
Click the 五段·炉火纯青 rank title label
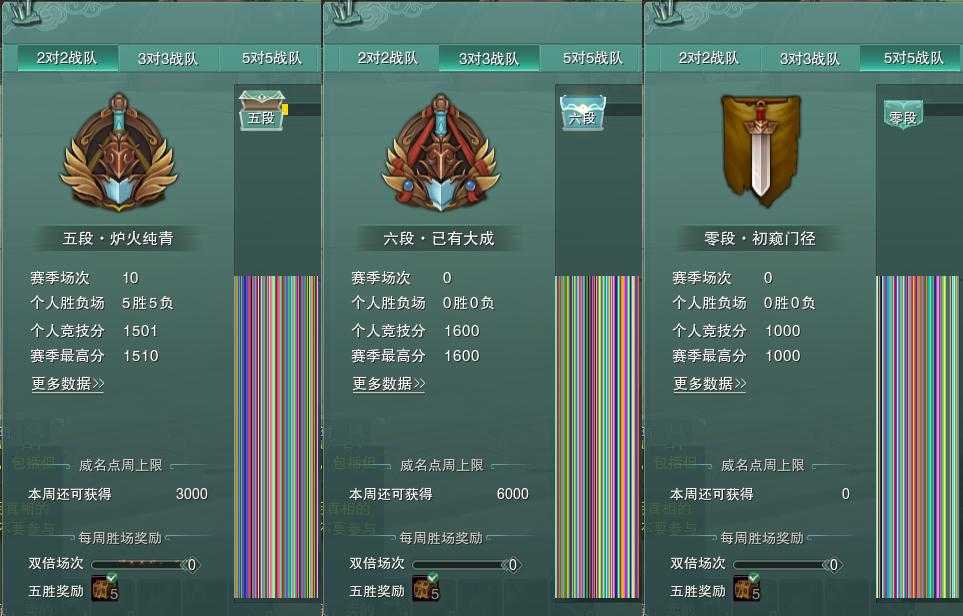tap(118, 238)
